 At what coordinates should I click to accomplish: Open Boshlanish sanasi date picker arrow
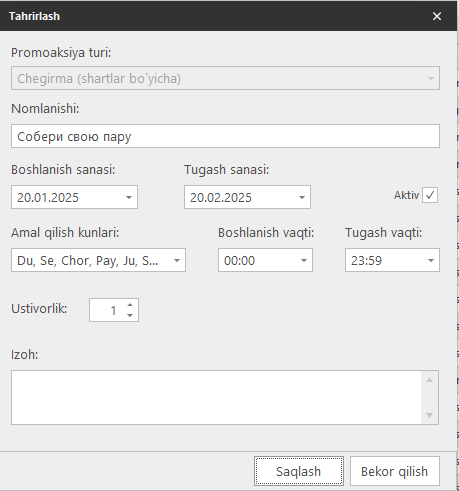point(129,197)
